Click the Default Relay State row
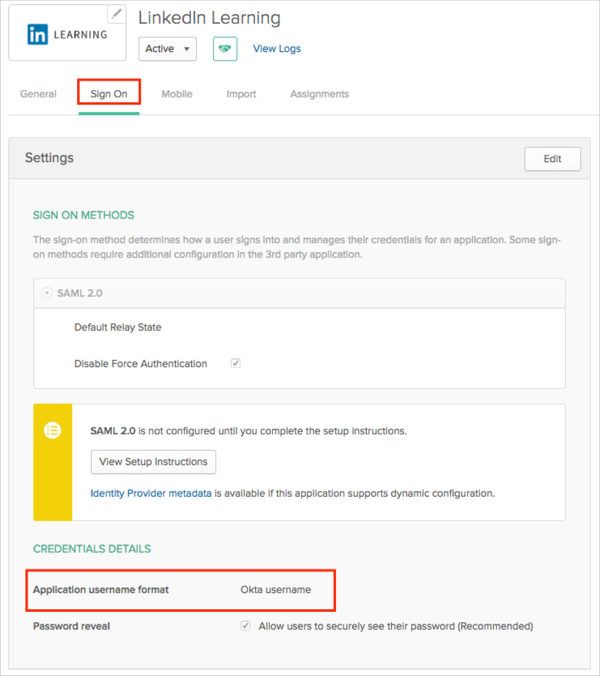Viewport: 600px width, 676px height. (x=118, y=327)
